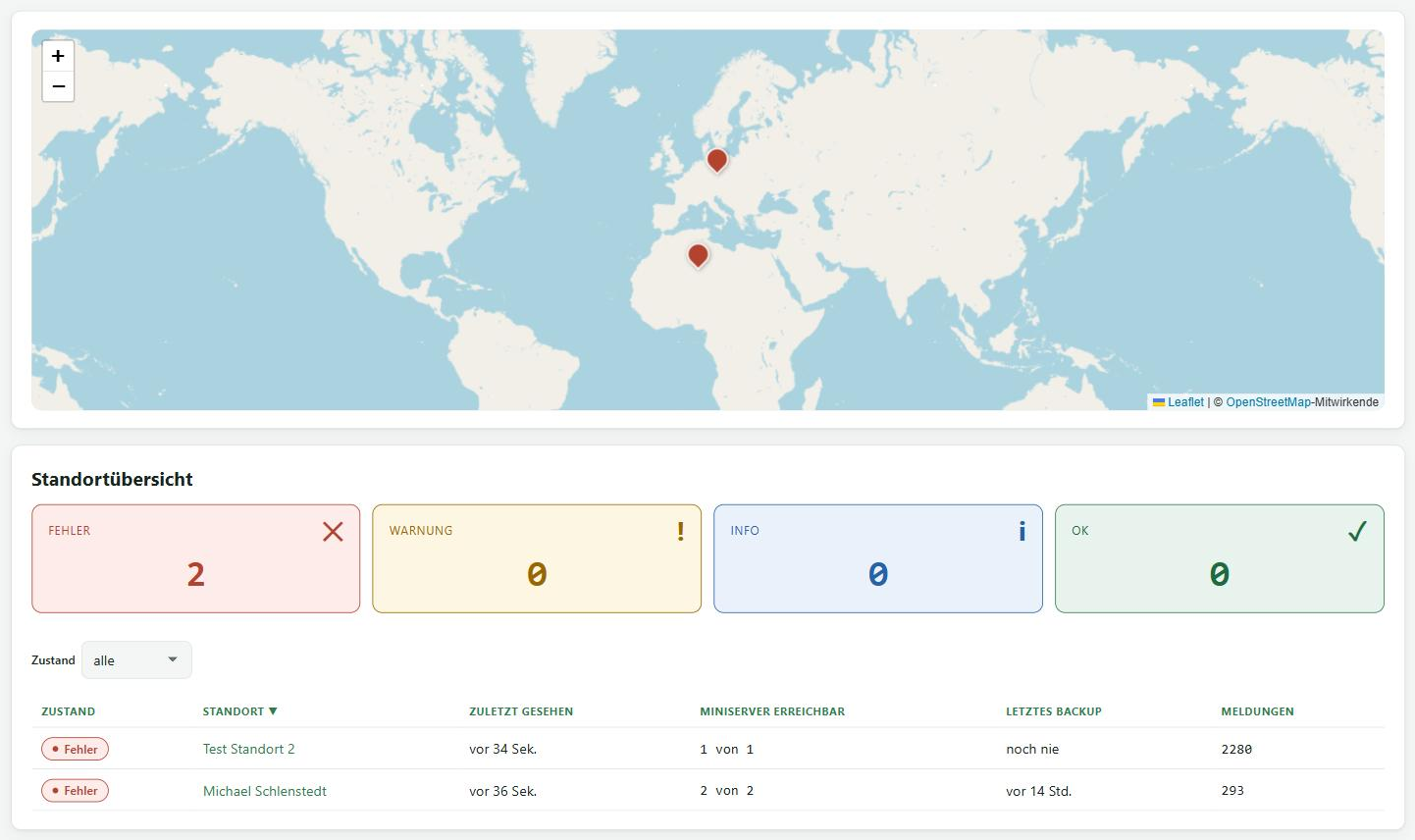Image resolution: width=1415 pixels, height=840 pixels.
Task: Click the map marker over northern Europe
Action: pyautogui.click(x=717, y=161)
